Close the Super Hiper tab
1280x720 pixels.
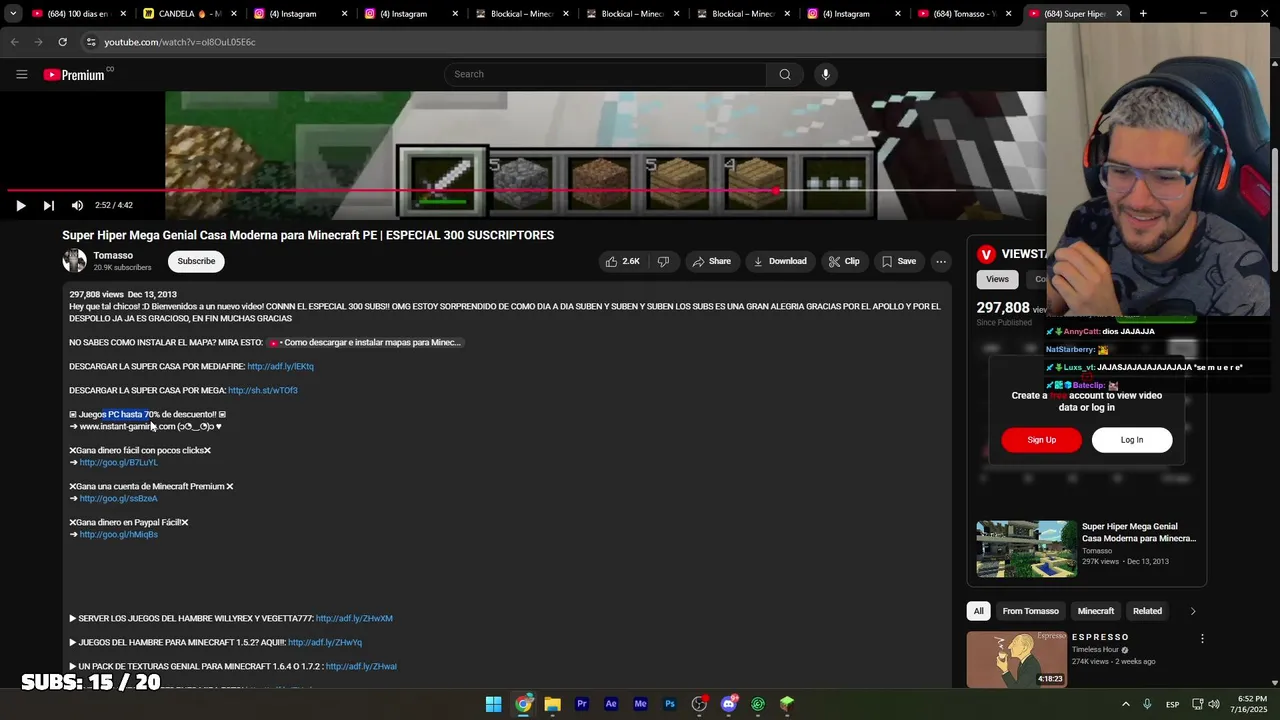1119,14
